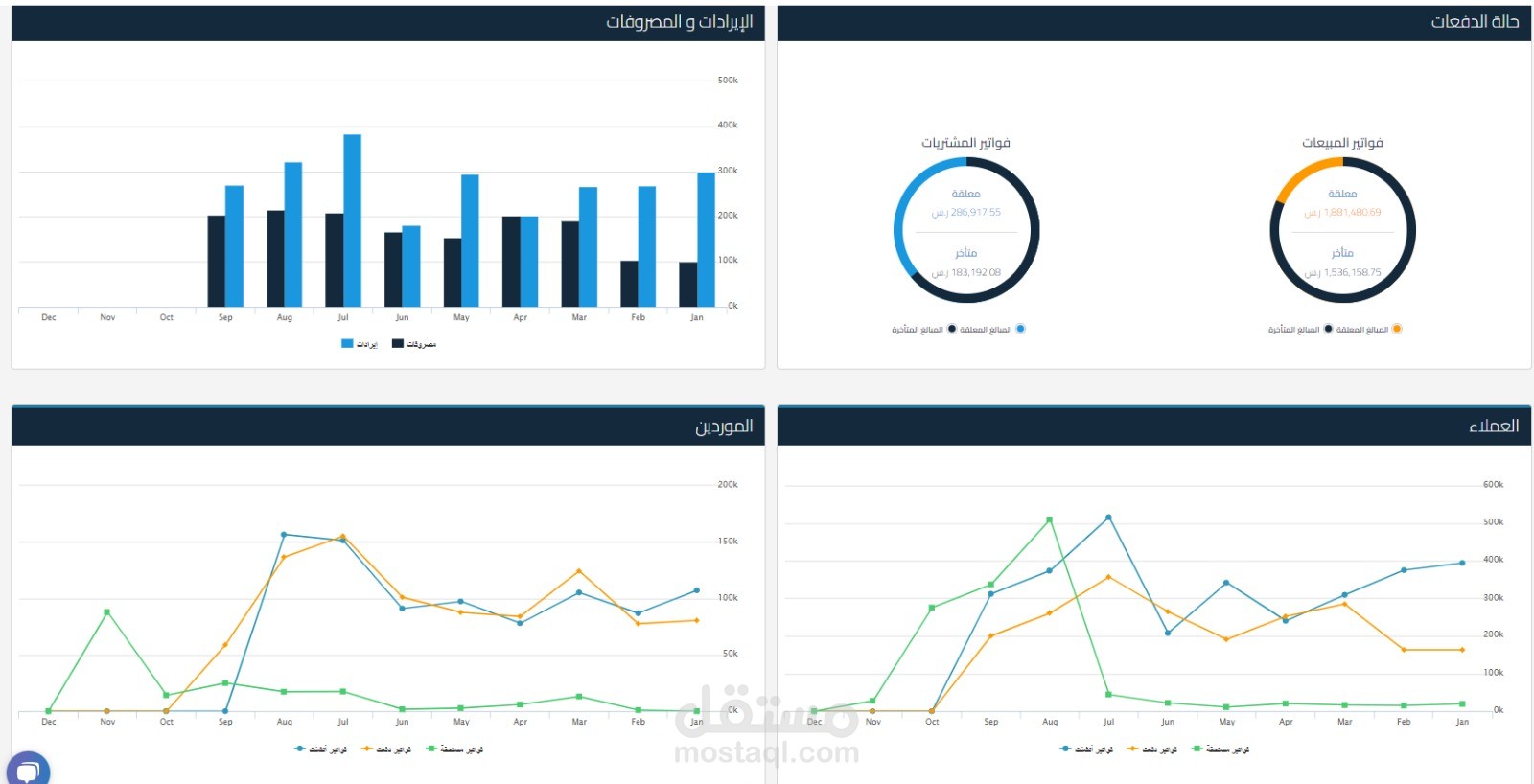The image size is (1534, 784).
Task: Click the orange Mar point in الموردين chart
Action: 579,571
